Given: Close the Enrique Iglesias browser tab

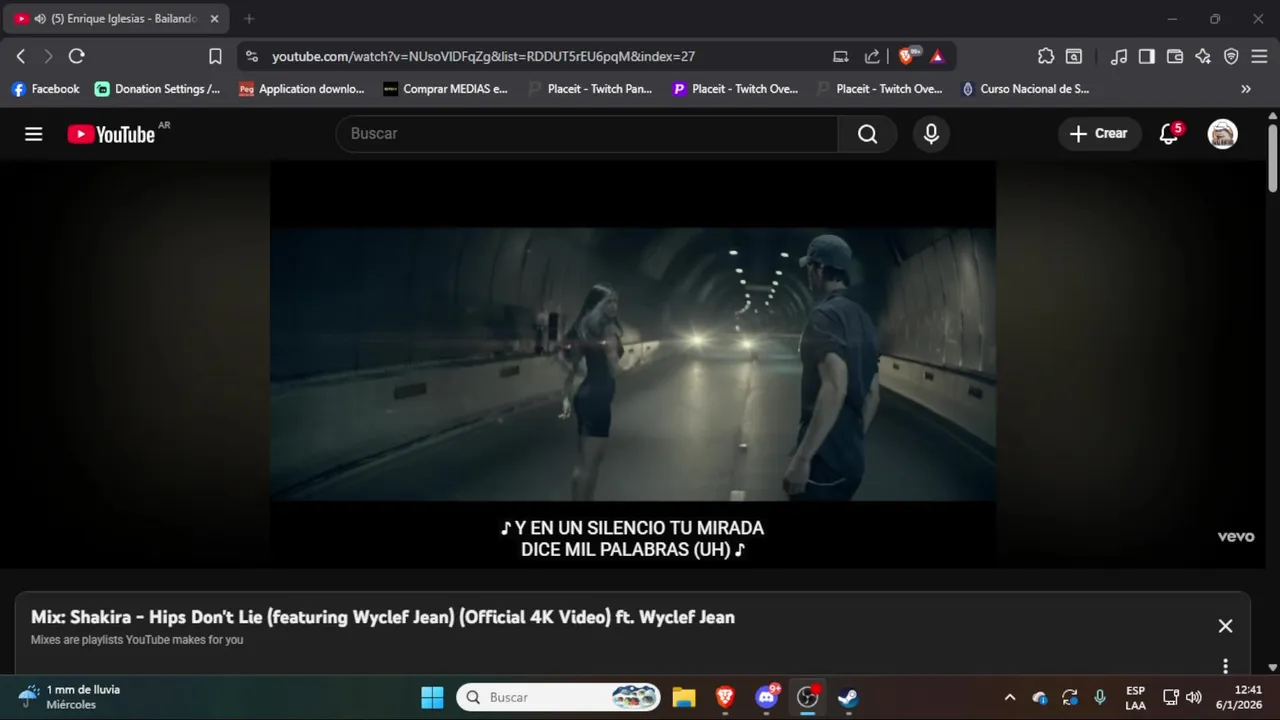Looking at the screenshot, I should 214,19.
